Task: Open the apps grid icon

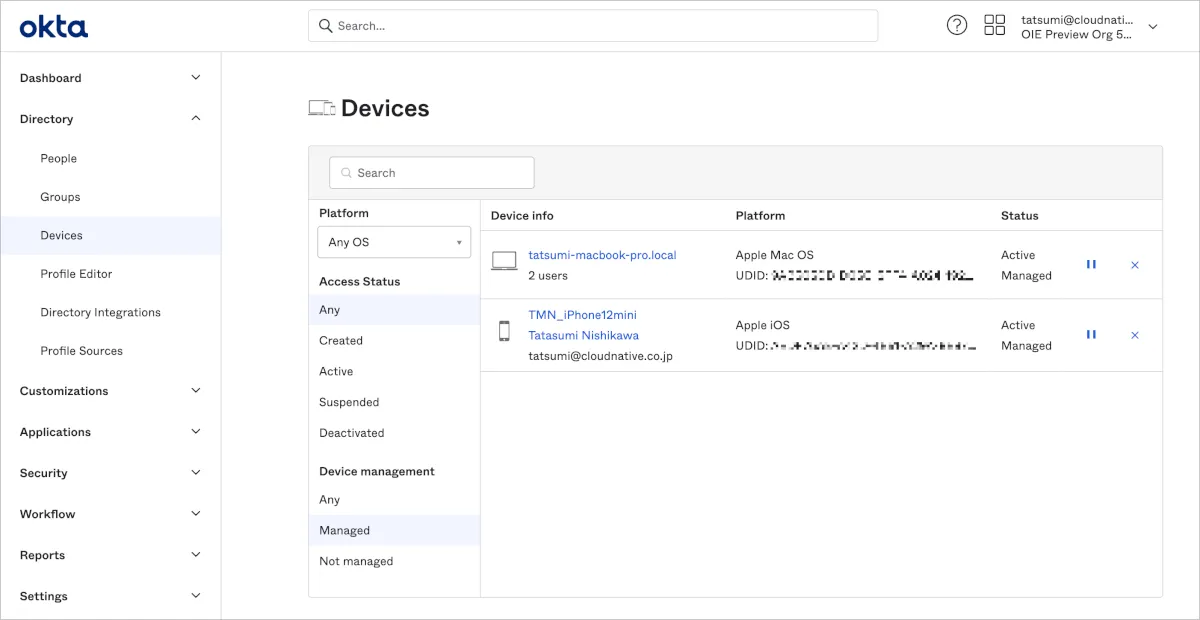Action: (994, 26)
